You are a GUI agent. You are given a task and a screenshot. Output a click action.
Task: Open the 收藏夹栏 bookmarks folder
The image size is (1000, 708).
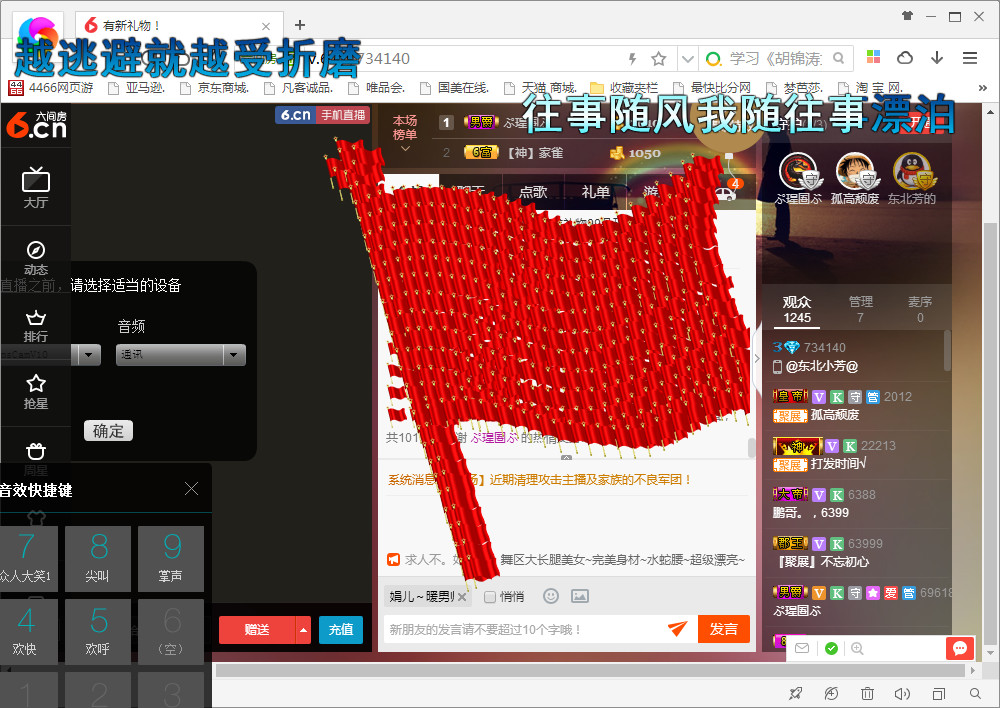click(x=624, y=87)
